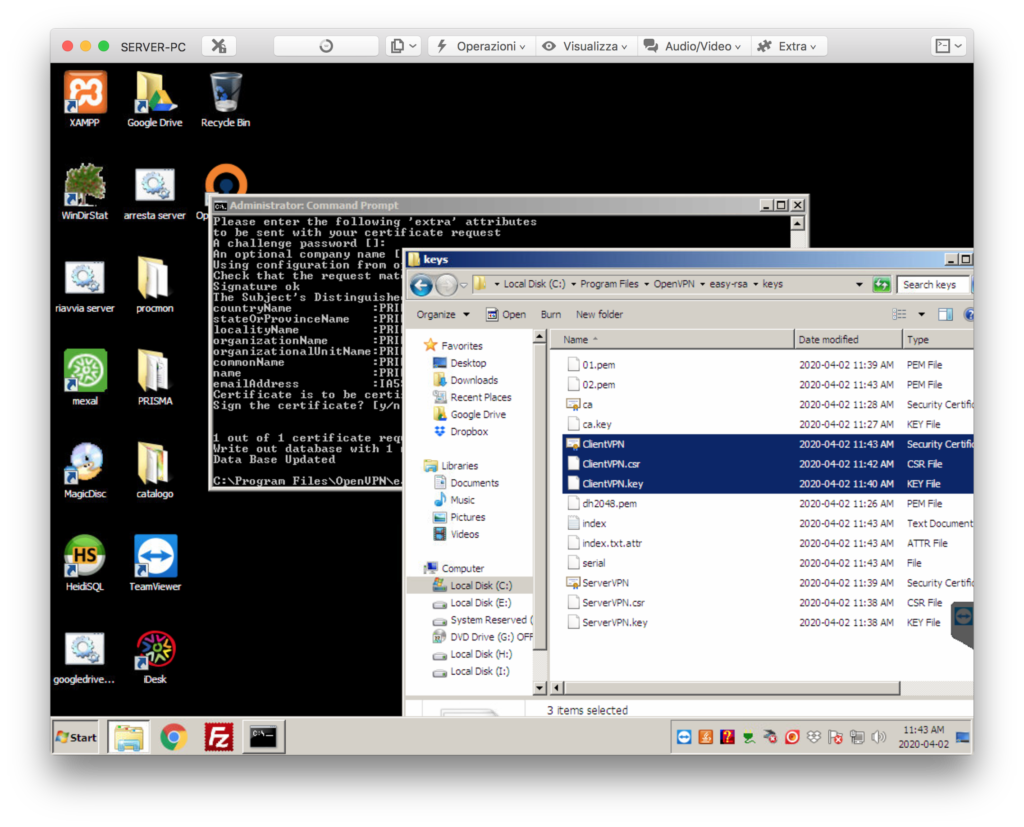Select Dropbox in the navigation pane
The image size is (1024, 827).
(x=468, y=432)
